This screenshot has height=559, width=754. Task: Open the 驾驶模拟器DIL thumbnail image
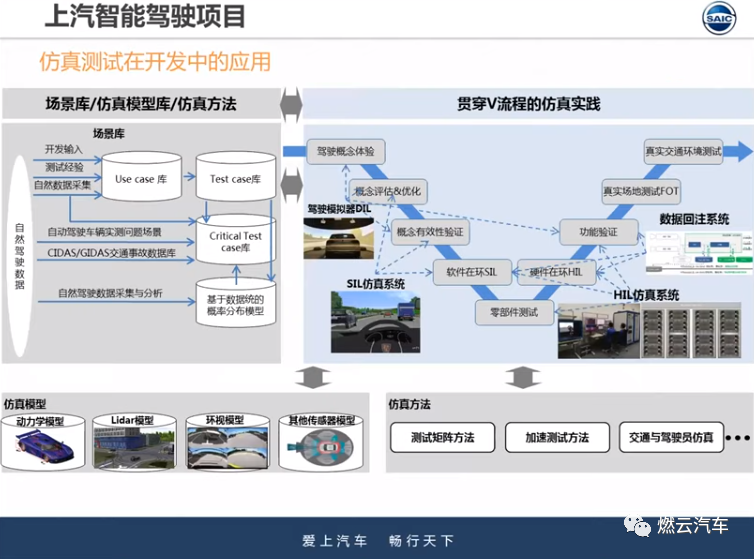[339, 238]
